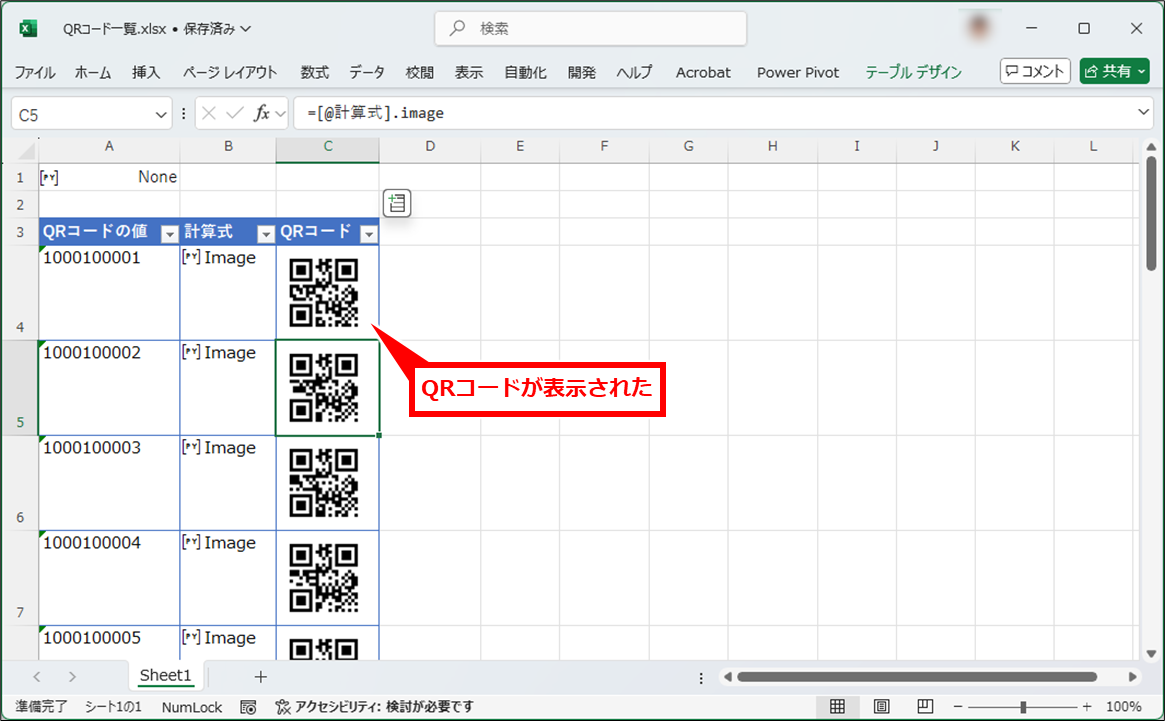This screenshot has height=721, width=1165.
Task: Open the テーブル デザイン tab
Action: tap(913, 72)
